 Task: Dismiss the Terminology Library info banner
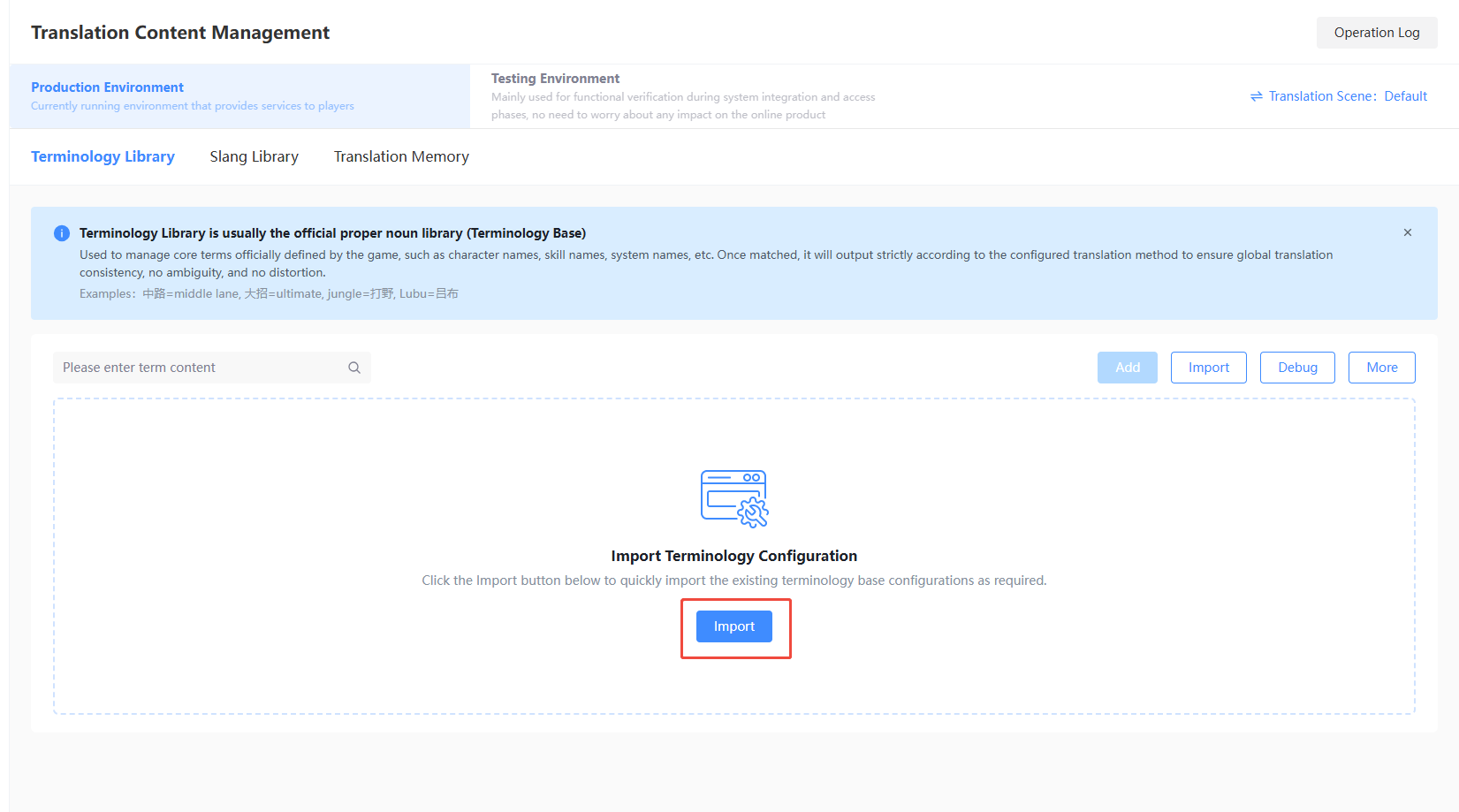(x=1408, y=232)
